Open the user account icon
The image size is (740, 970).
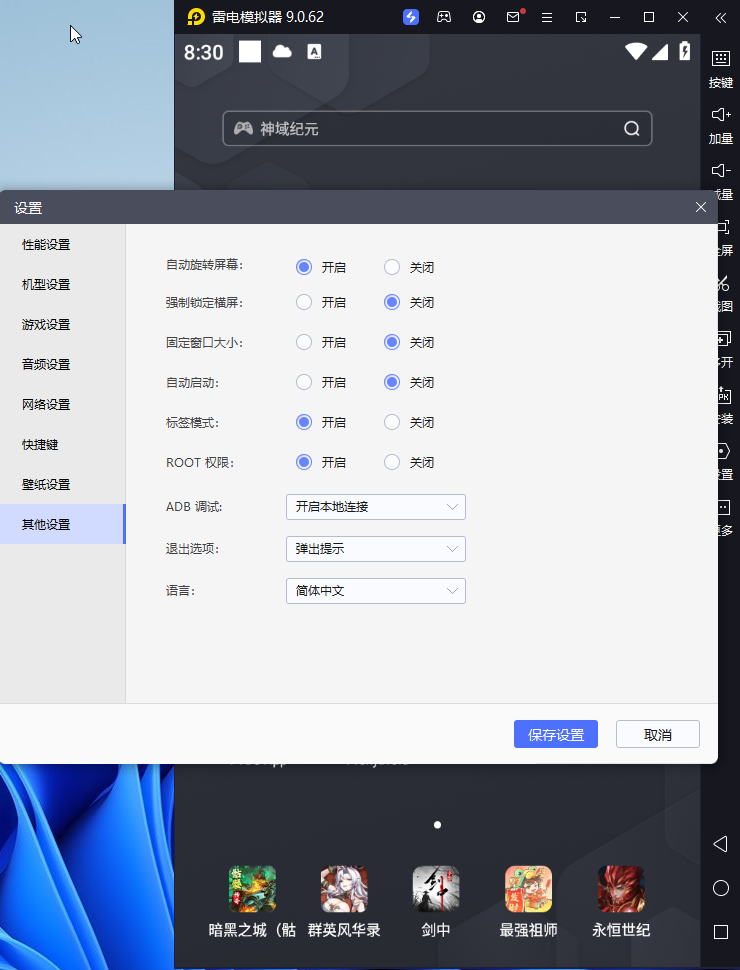click(479, 17)
